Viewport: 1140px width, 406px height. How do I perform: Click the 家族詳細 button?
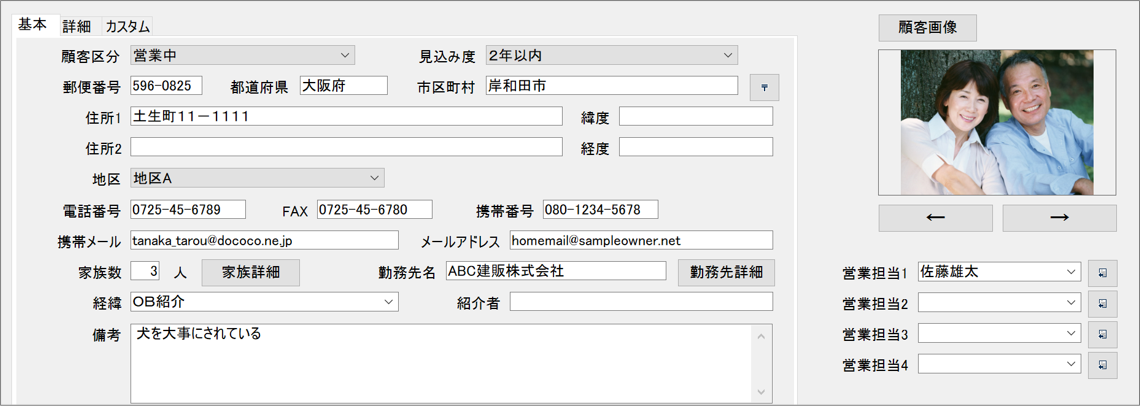[250, 272]
